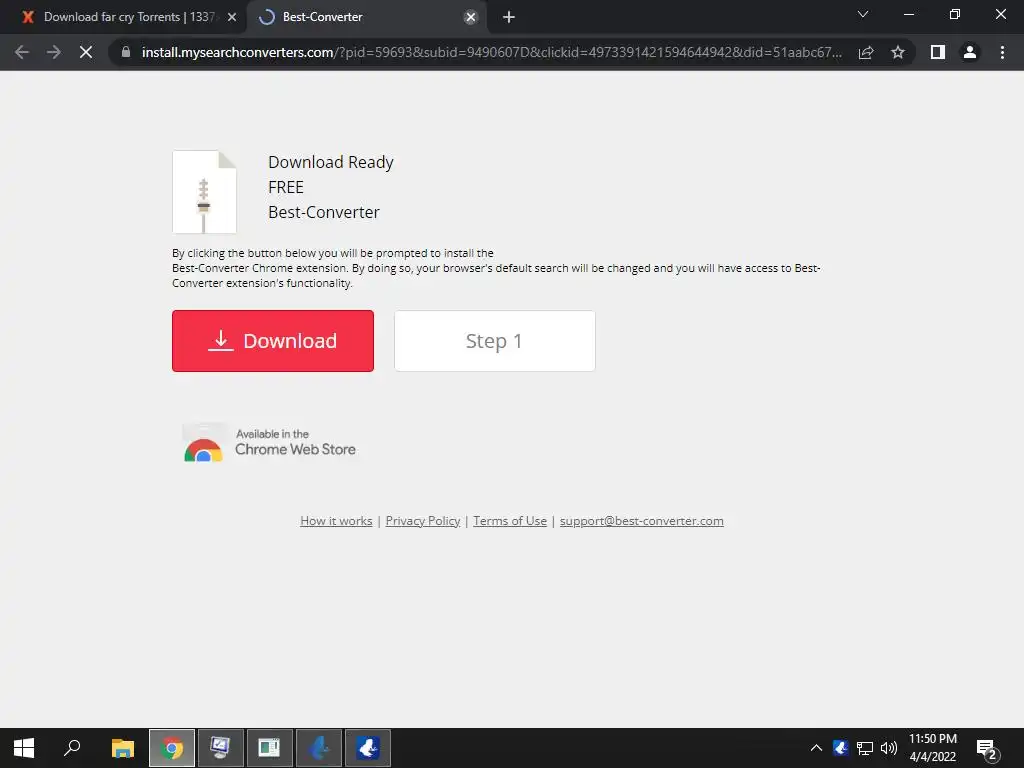
Task: Restore down the Chrome window
Action: coord(955,14)
